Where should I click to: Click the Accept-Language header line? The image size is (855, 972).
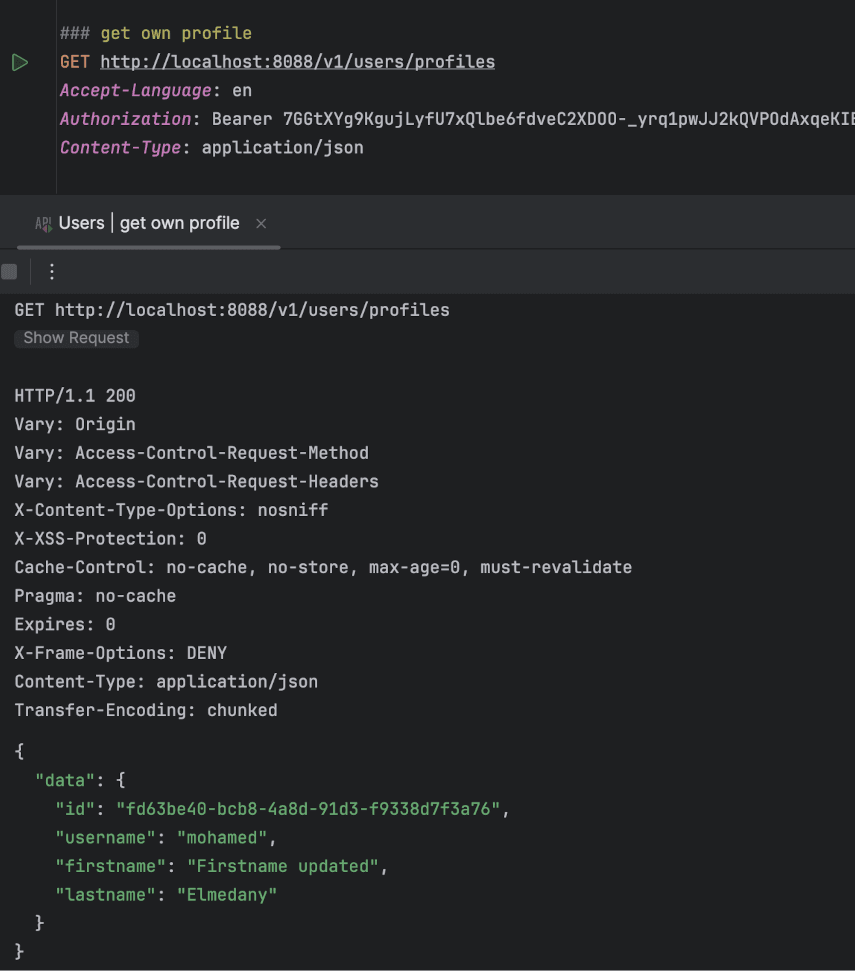[x=156, y=91]
